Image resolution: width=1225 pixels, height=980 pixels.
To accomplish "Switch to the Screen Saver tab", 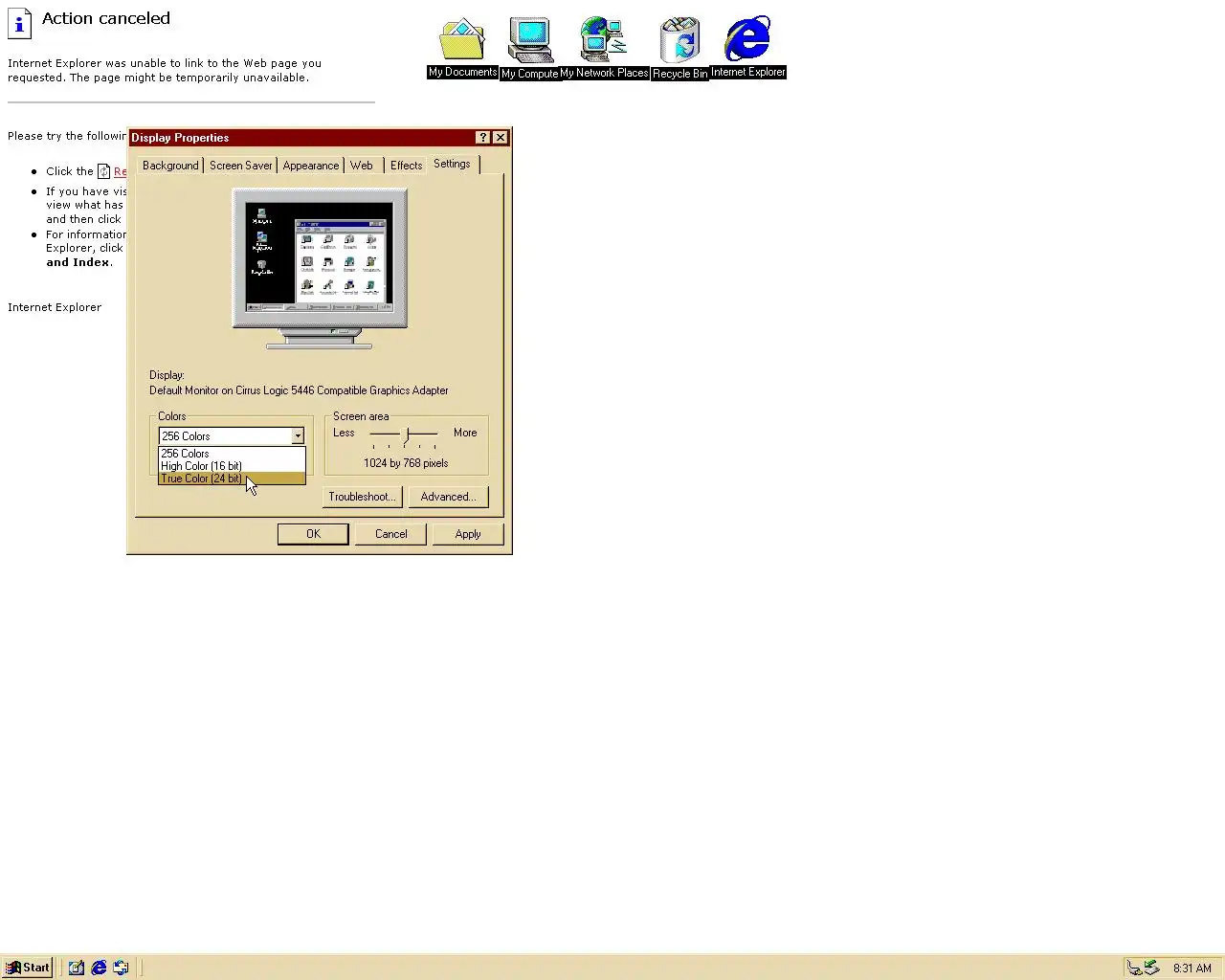I will (240, 166).
